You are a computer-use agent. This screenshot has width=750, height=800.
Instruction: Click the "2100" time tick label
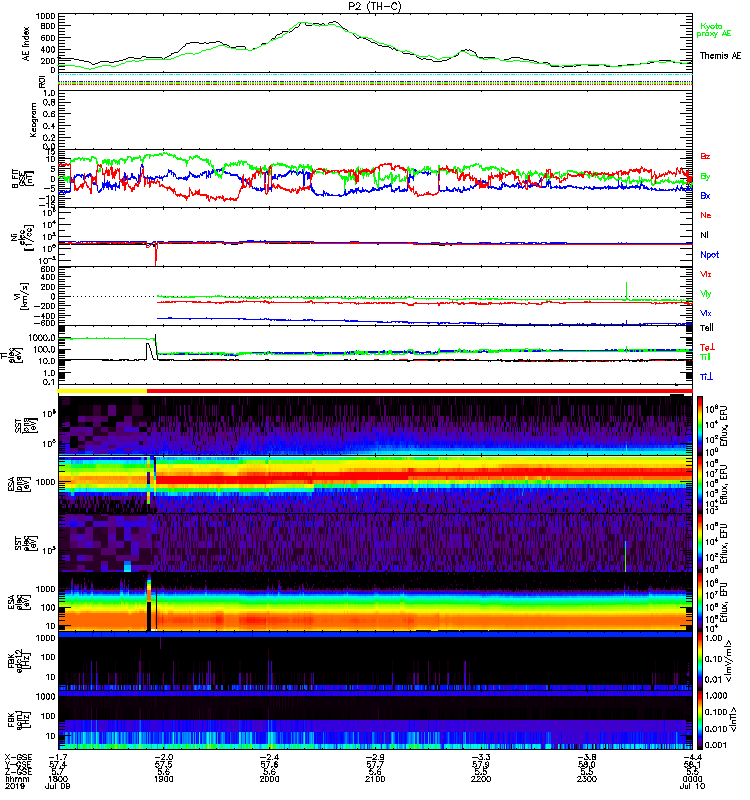[375, 779]
